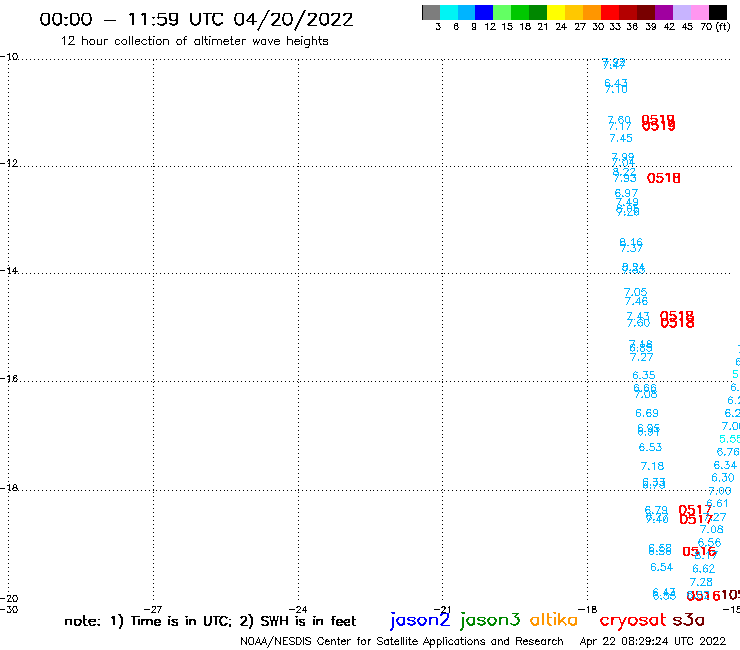Click the wave height value '6.69'
740x650 pixels.
click(x=647, y=414)
